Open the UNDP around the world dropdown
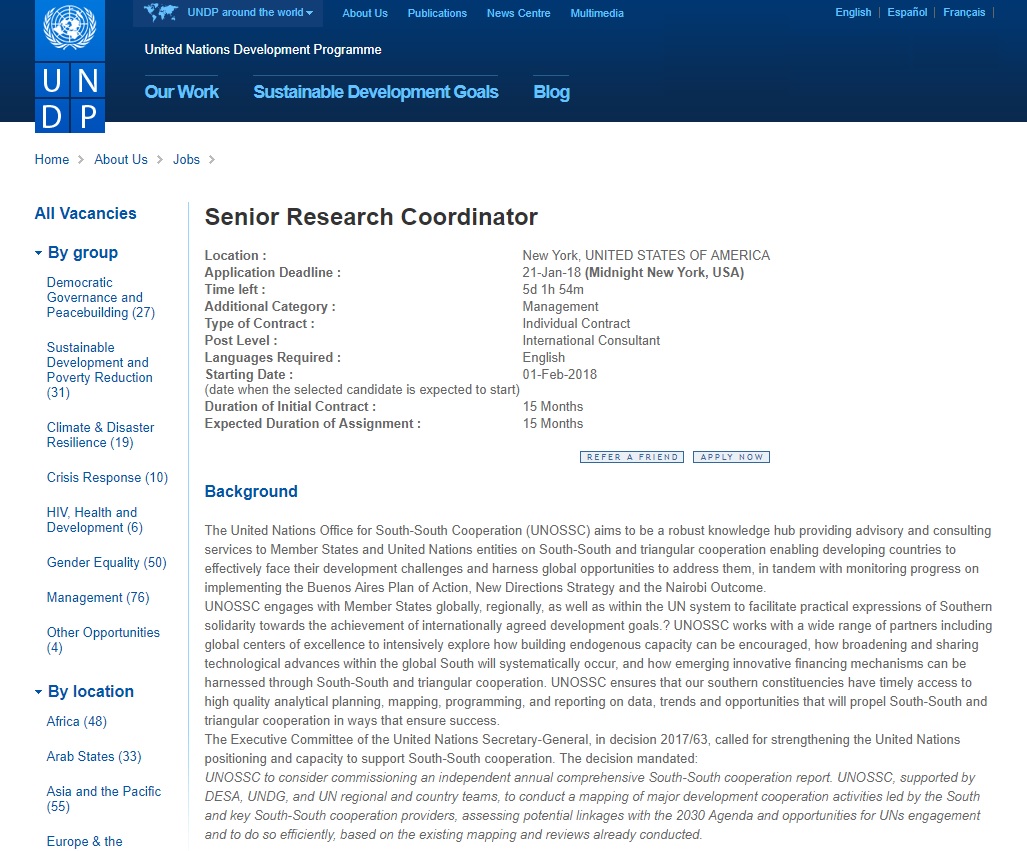Image resolution: width=1027 pixels, height=851 pixels. tap(250, 12)
